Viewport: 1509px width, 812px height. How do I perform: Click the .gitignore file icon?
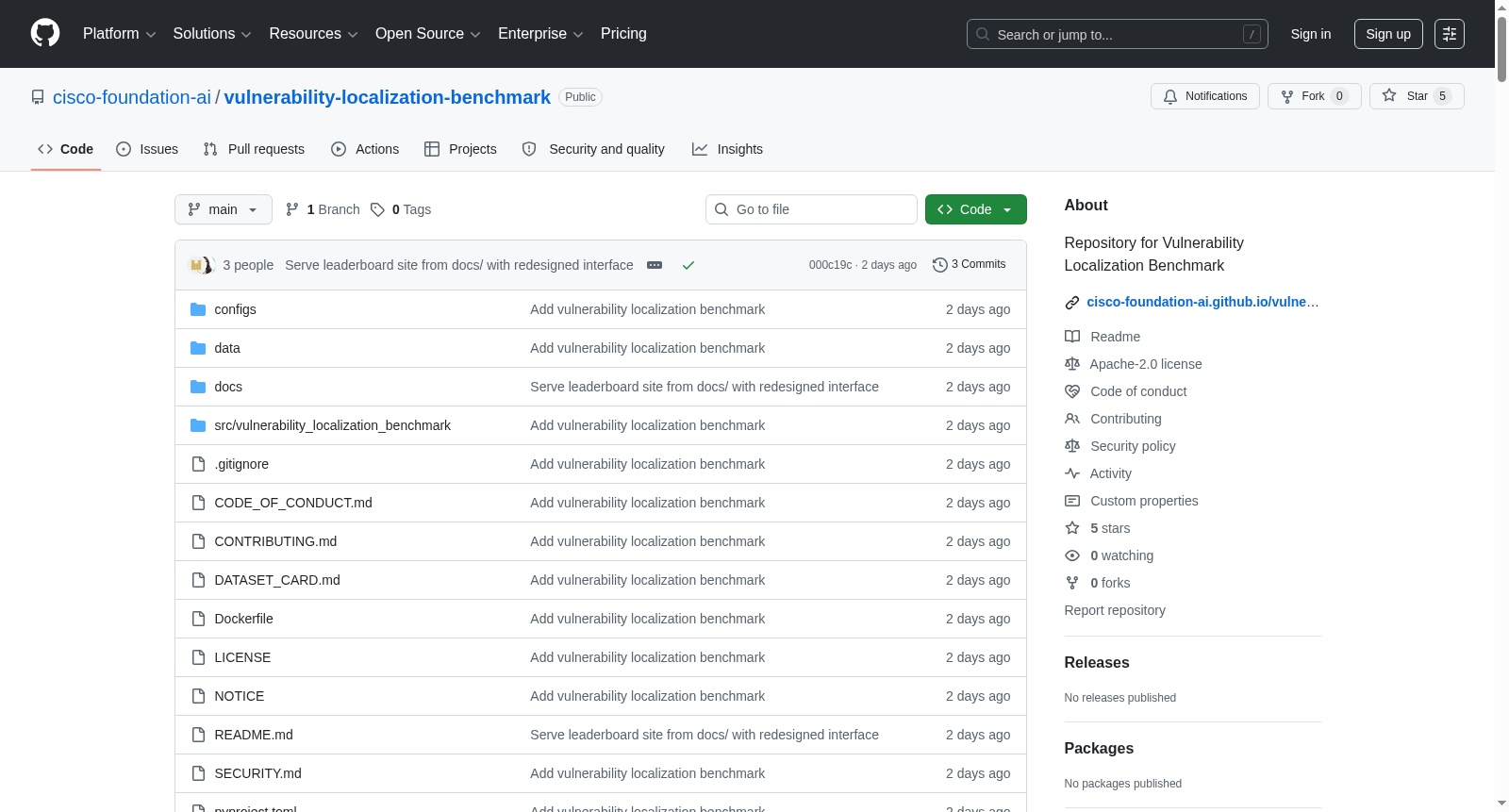[198, 464]
